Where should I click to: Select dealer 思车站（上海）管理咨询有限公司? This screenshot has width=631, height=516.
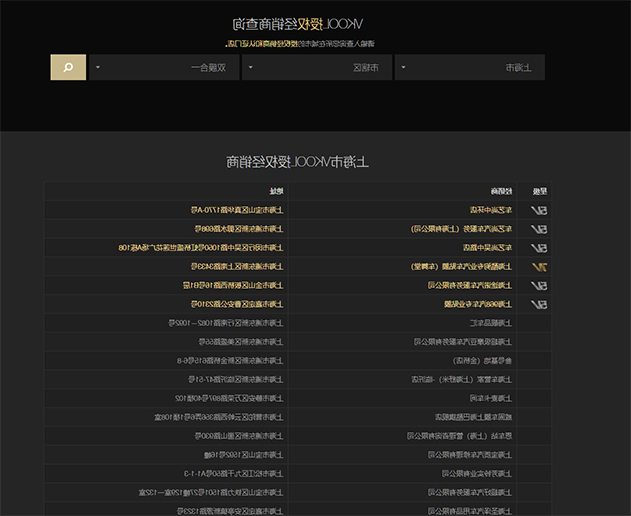pyautogui.click(x=459, y=436)
